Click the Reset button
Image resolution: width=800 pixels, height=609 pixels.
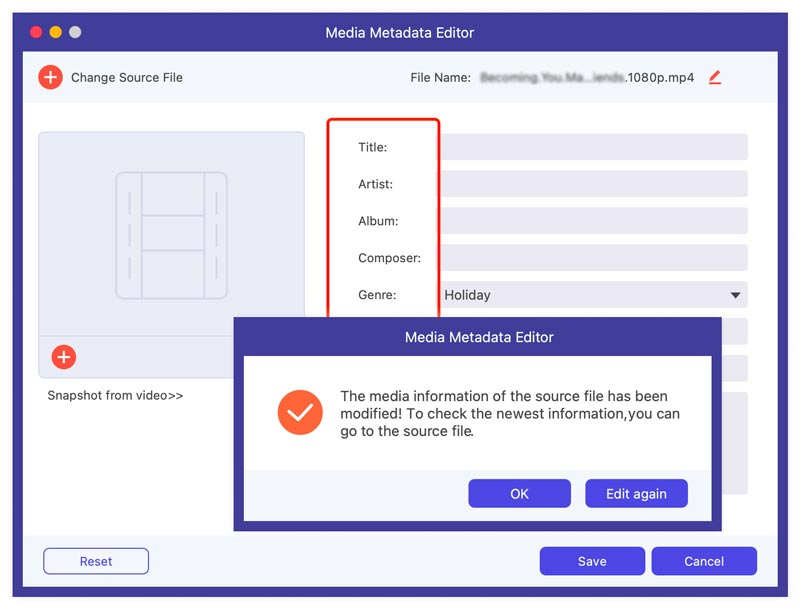96,561
